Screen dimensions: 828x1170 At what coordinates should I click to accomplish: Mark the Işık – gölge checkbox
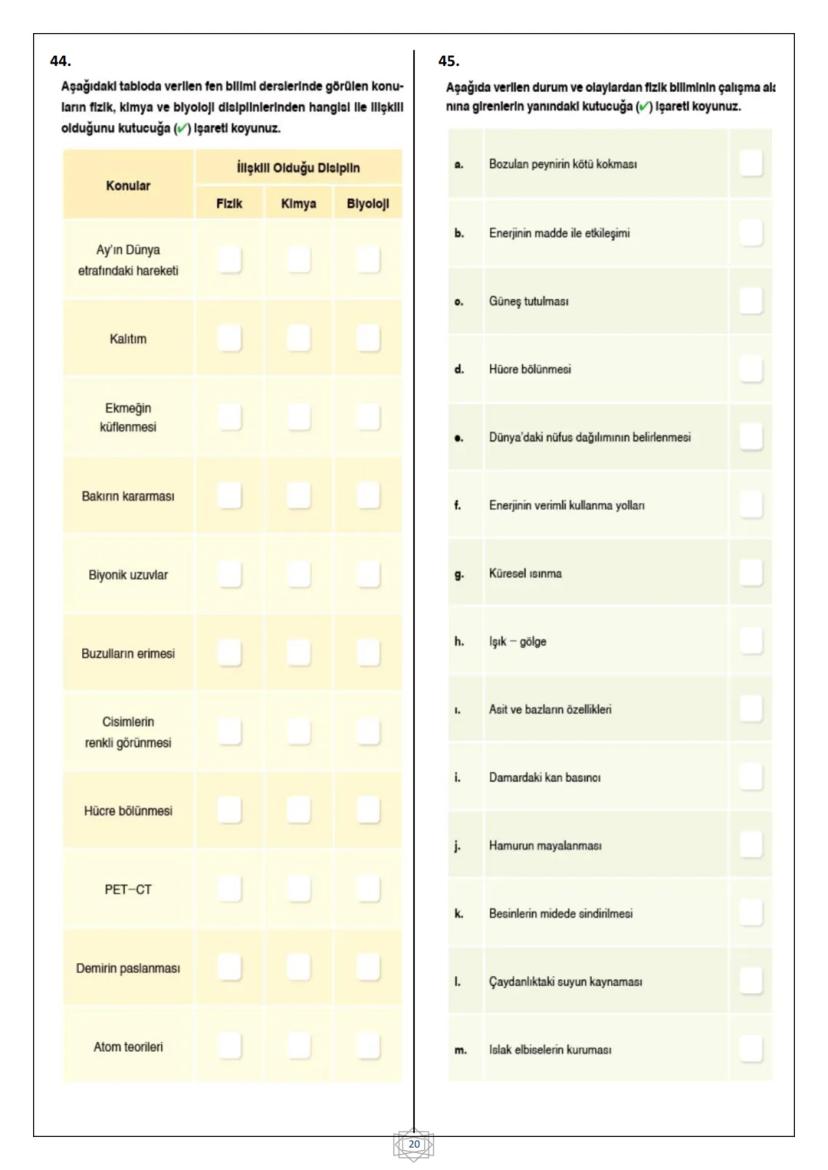(x=750, y=641)
